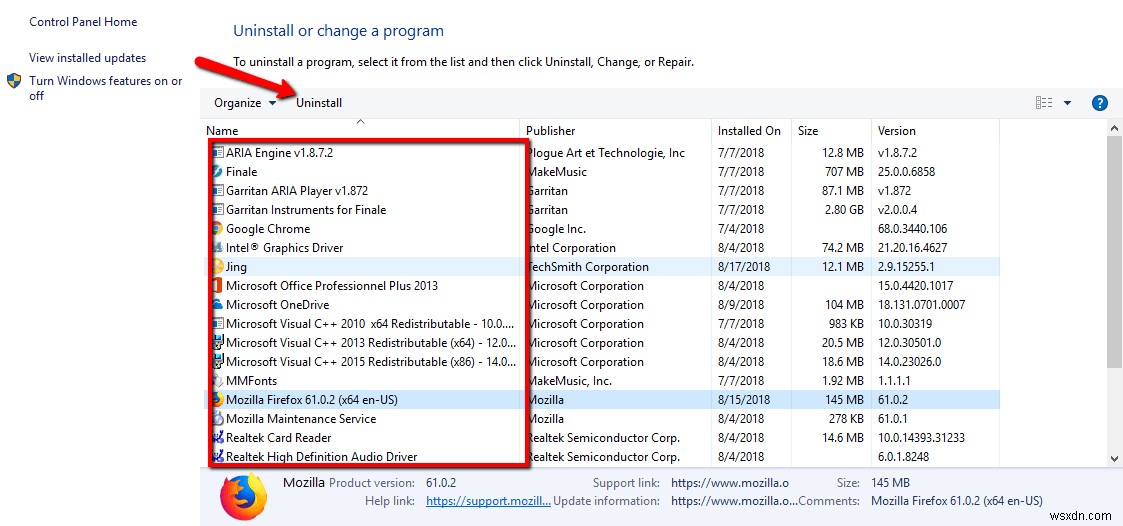Click the large Firefox logo in details pane
Viewport: 1123px width, 526px height.
[243, 496]
